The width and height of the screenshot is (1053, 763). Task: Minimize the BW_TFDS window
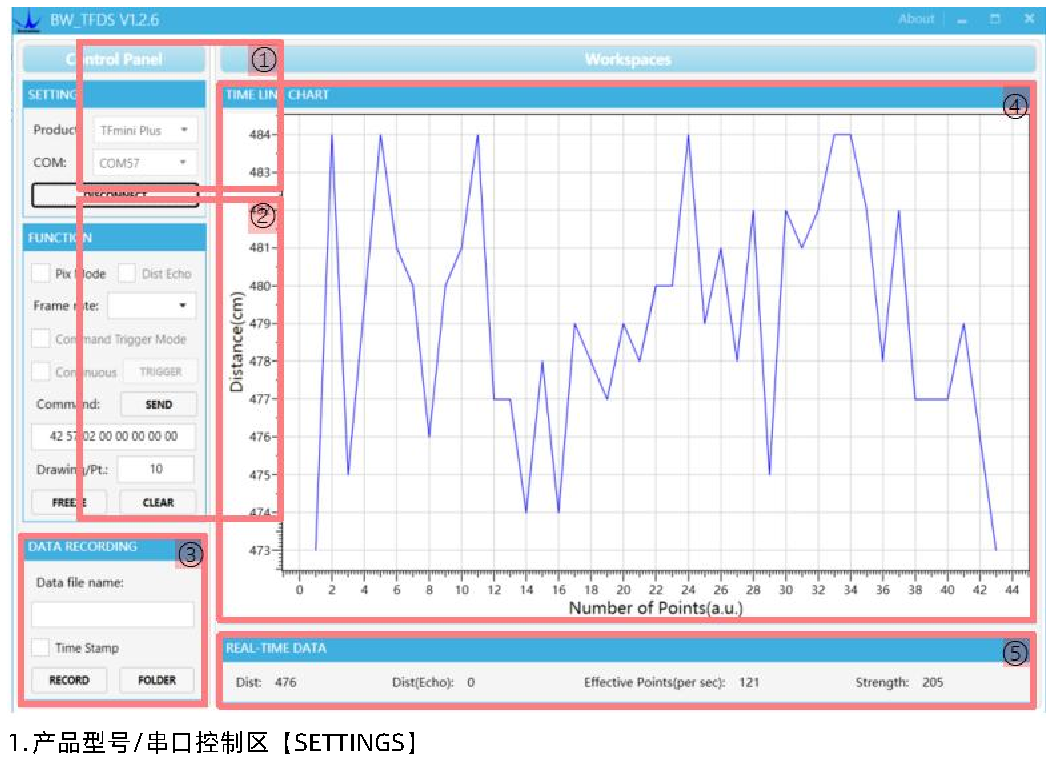click(x=962, y=20)
